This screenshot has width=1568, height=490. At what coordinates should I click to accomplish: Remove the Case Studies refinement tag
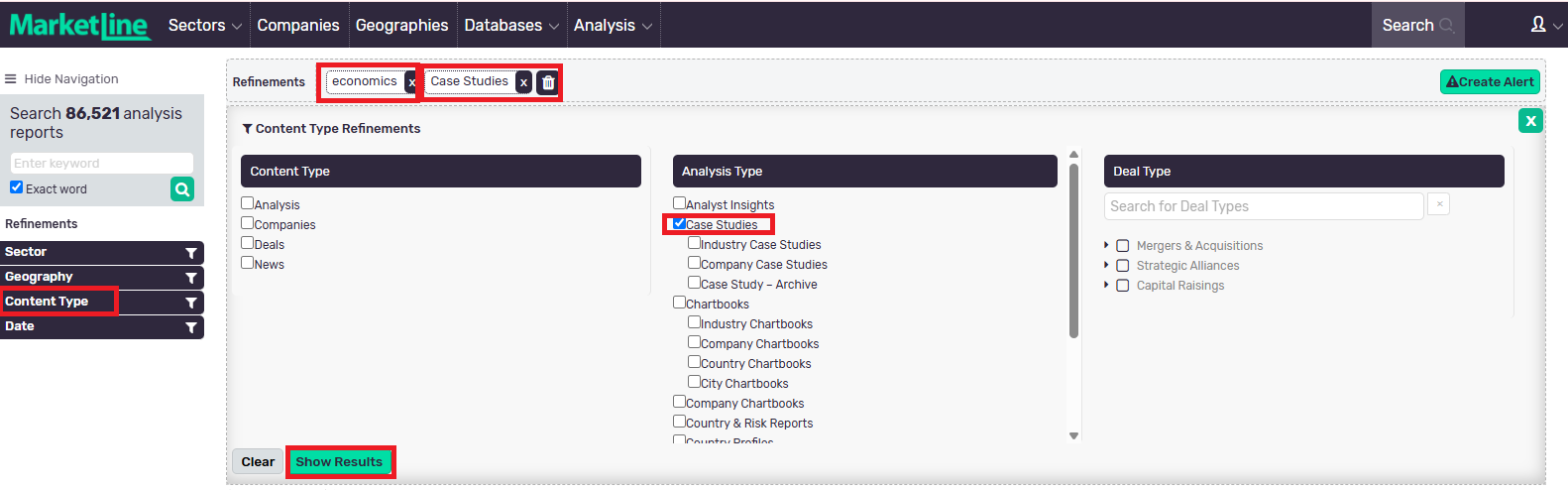pos(523,83)
